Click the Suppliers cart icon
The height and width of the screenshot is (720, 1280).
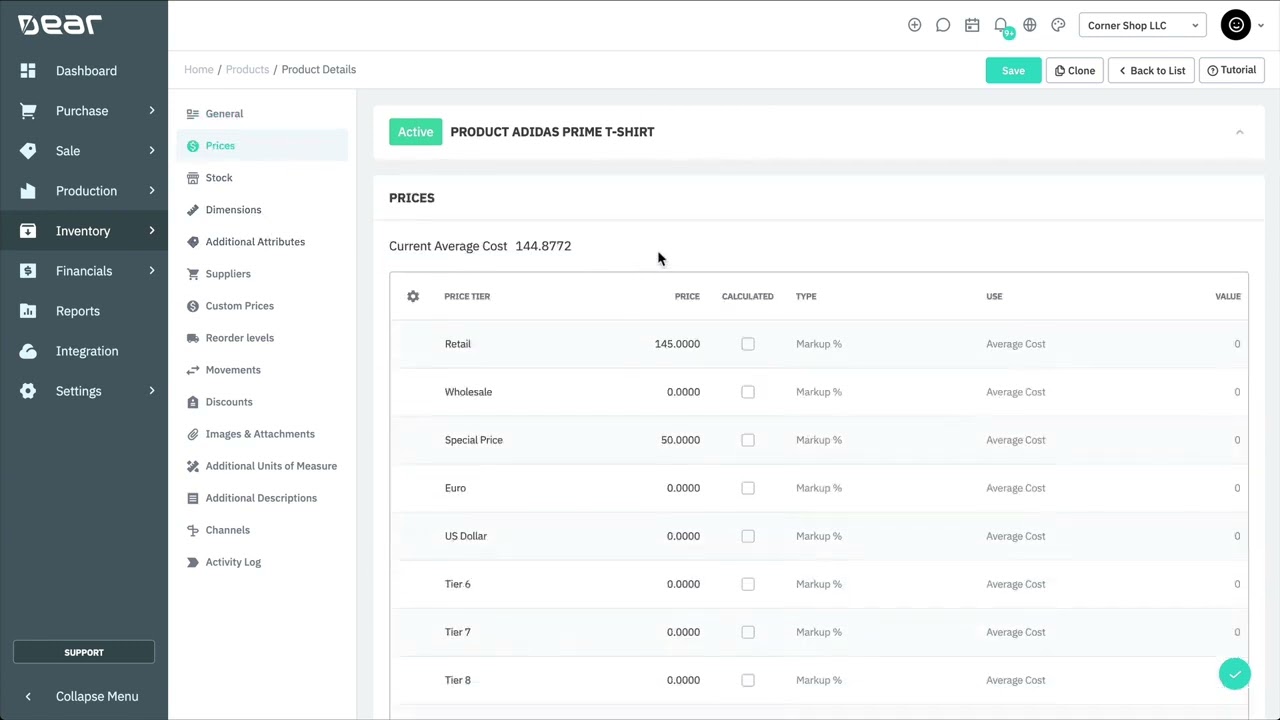193,274
